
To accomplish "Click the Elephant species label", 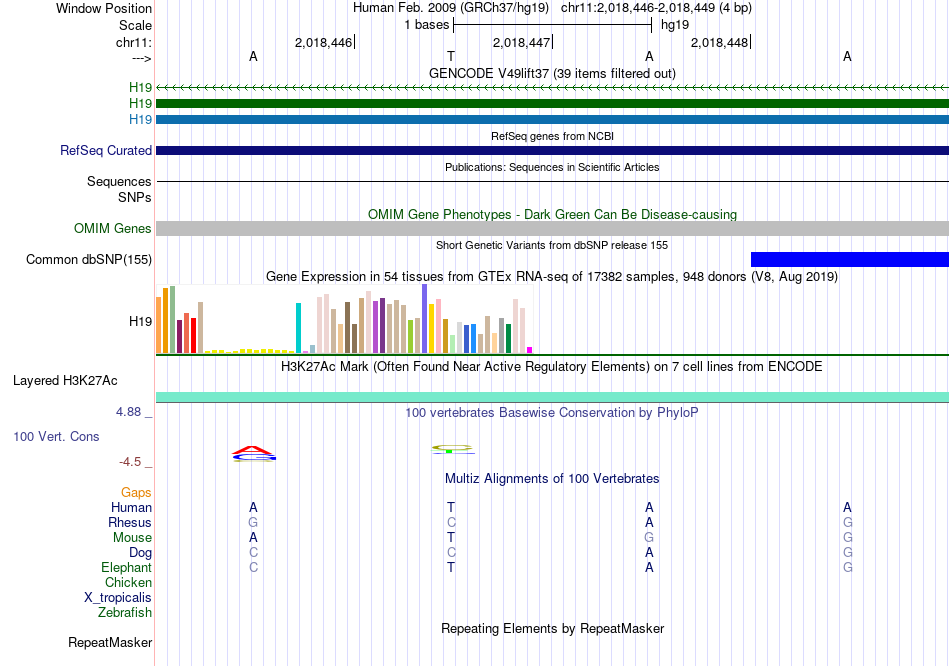I will click(x=126, y=568).
